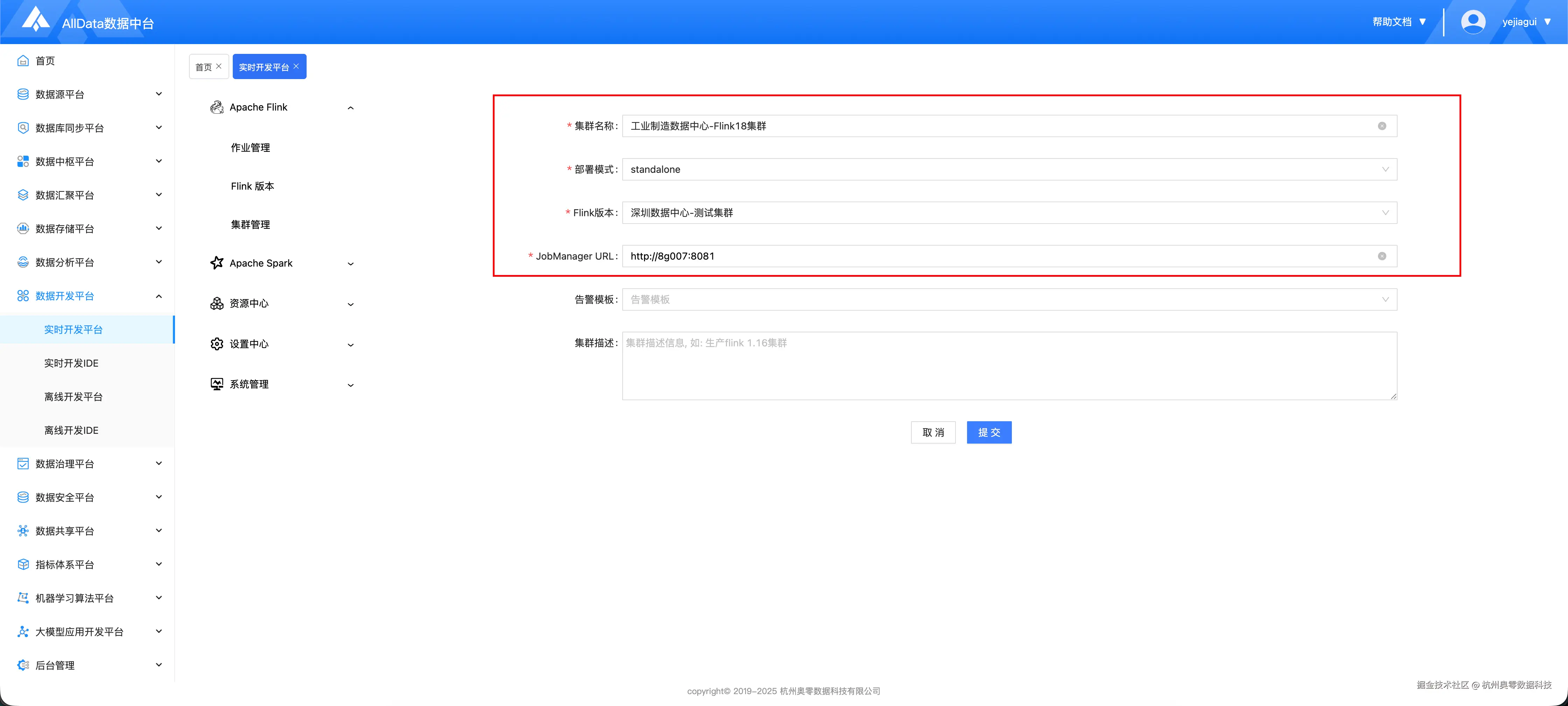Click the Apache Spark star icon
Screen dimensions: 1568x706
point(217,263)
